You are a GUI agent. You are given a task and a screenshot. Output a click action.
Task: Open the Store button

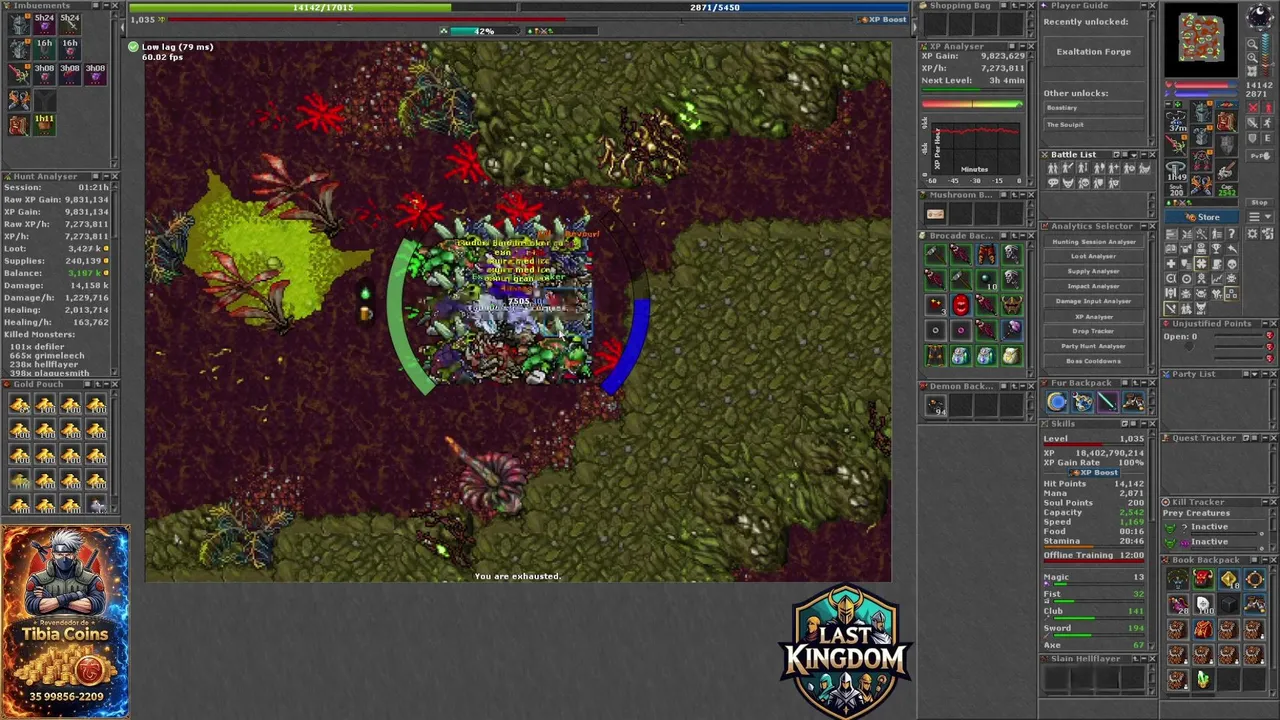pos(1202,217)
